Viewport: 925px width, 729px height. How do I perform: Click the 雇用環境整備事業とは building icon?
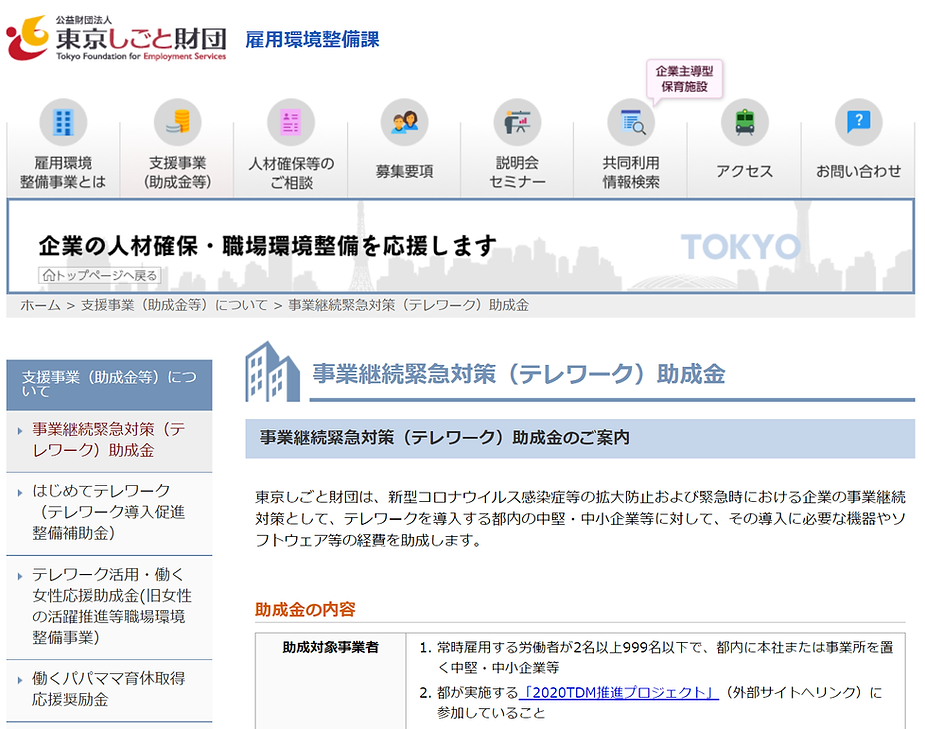coord(63,123)
